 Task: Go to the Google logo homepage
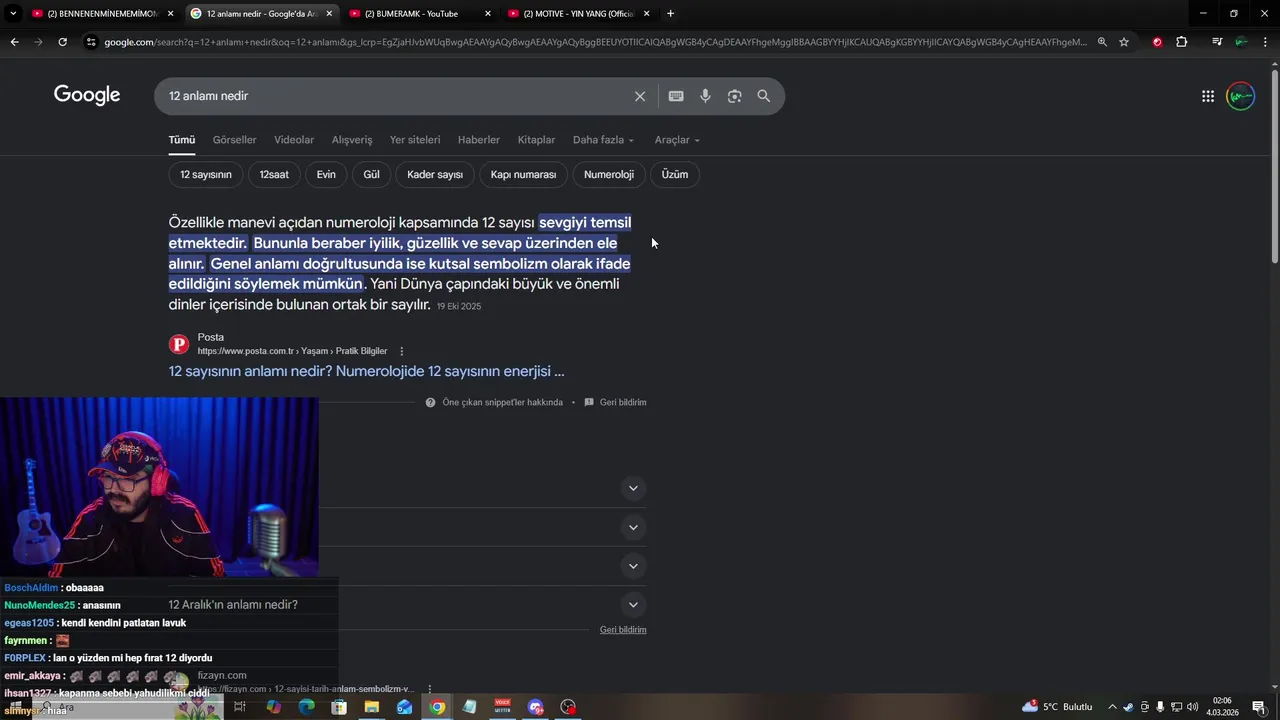tap(87, 95)
